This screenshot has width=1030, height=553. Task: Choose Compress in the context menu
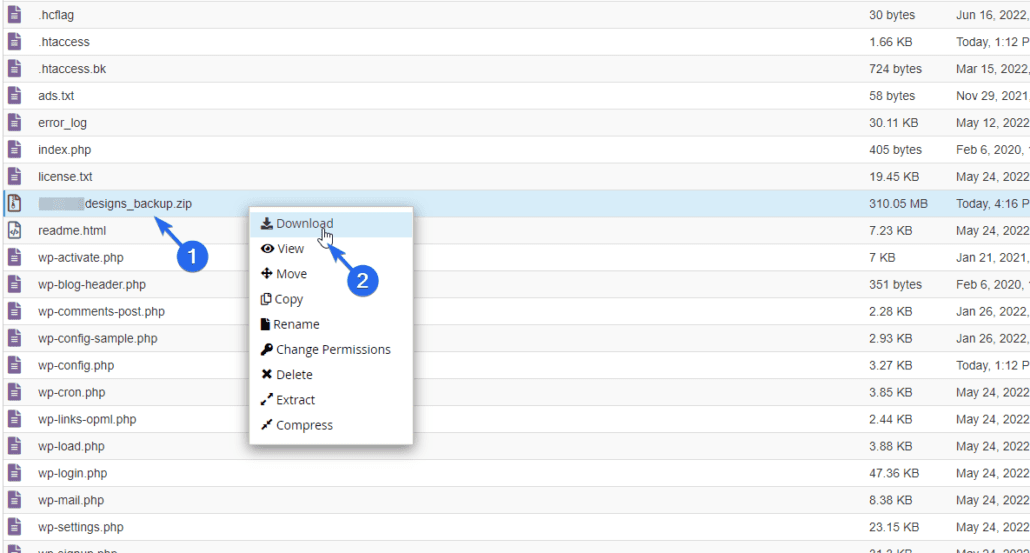(331, 426)
